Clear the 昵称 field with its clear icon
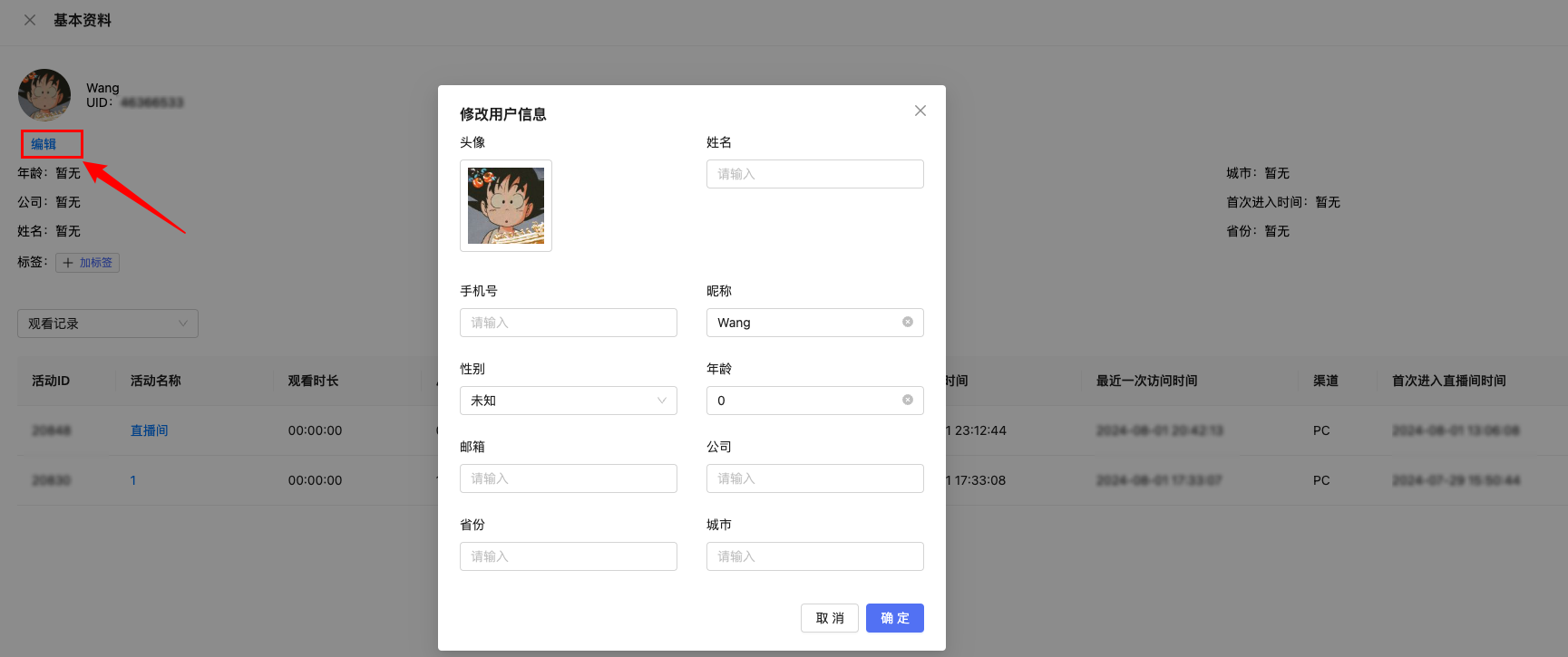Viewport: 1568px width, 657px height. [907, 322]
